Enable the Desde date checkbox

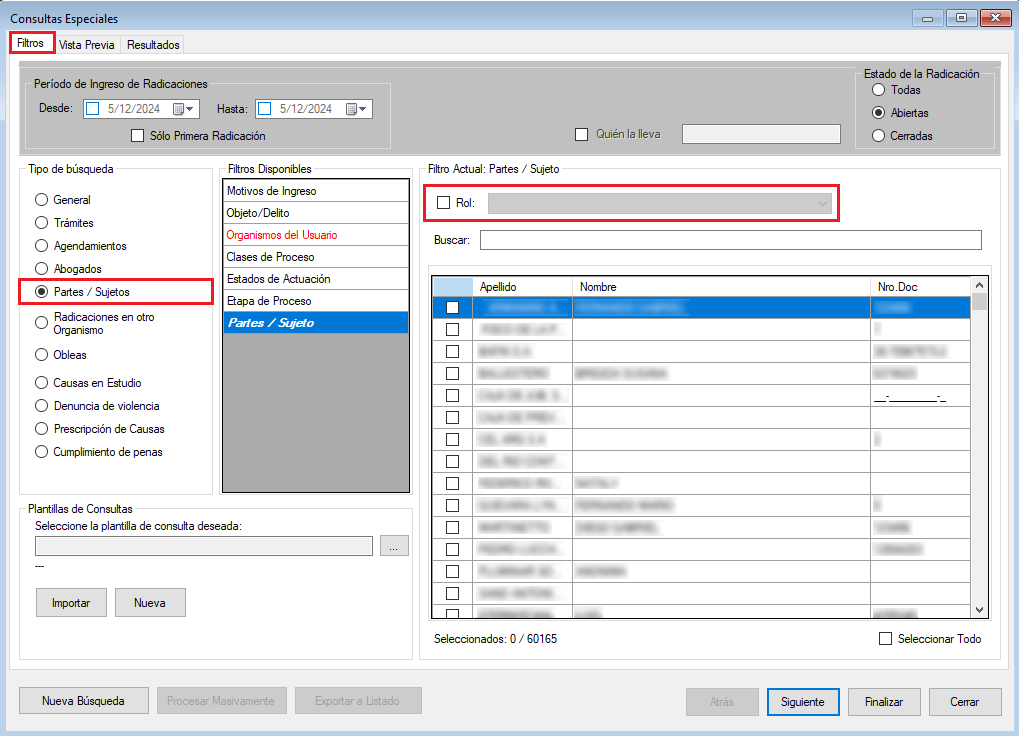point(93,109)
